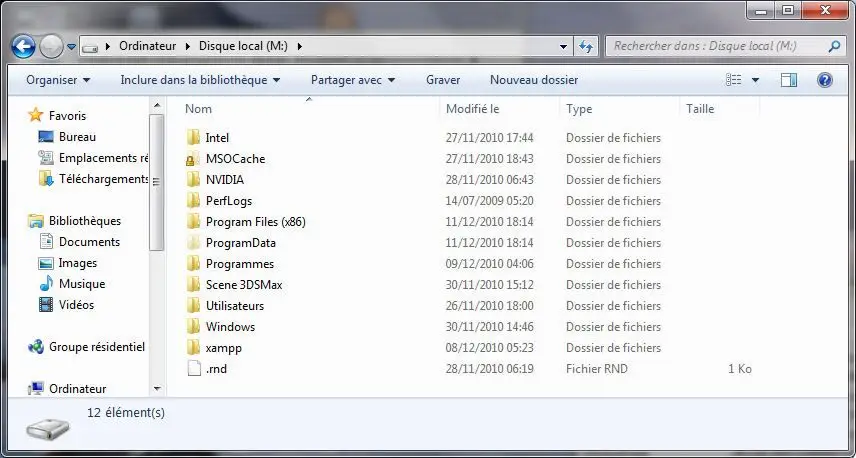Click the Fichier RND type cell
Screen dimensions: 856x458
(x=597, y=369)
